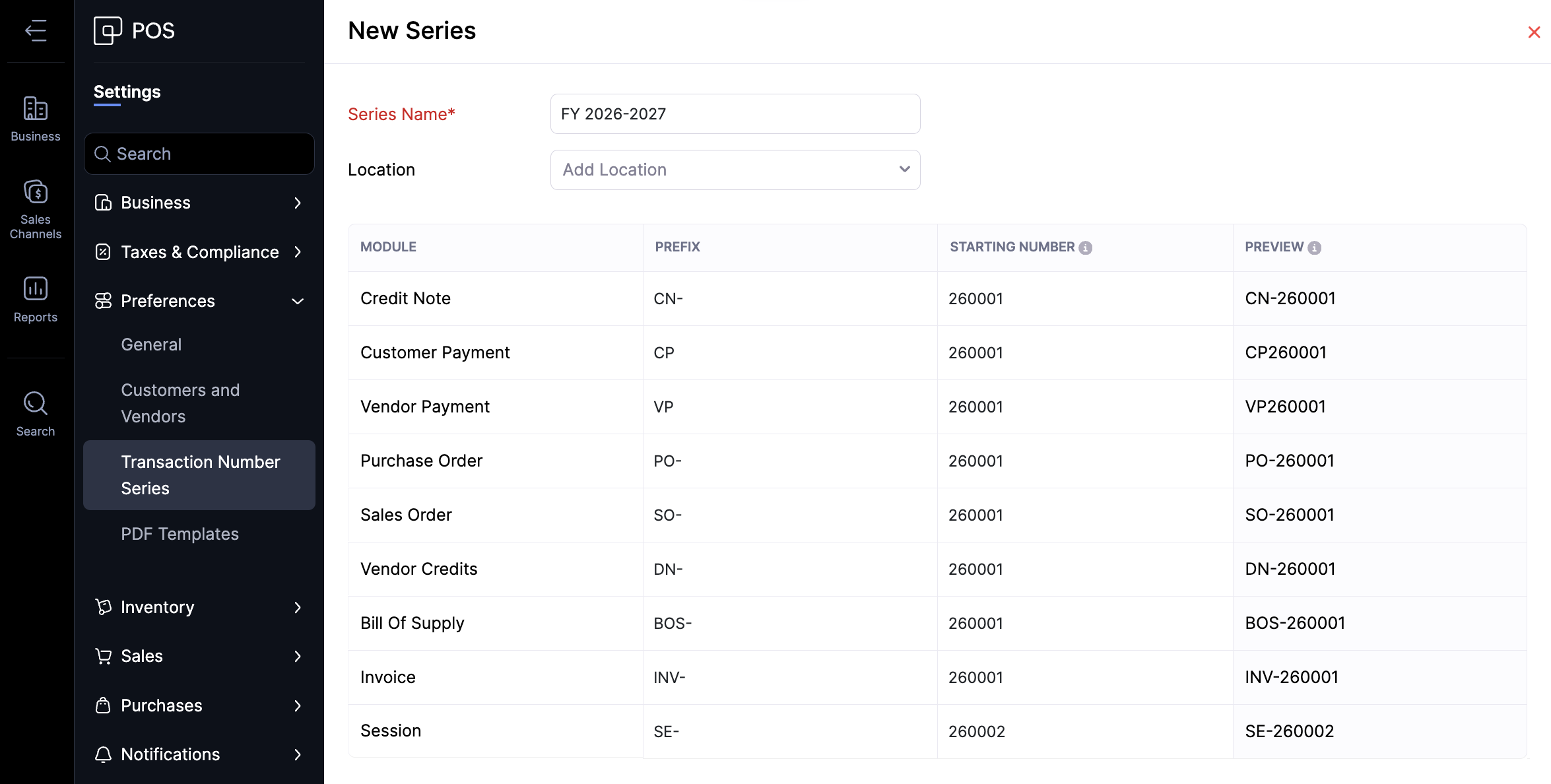Open the Reports icon in left rail
Screen dimensions: 1551x784
tap(36, 300)
